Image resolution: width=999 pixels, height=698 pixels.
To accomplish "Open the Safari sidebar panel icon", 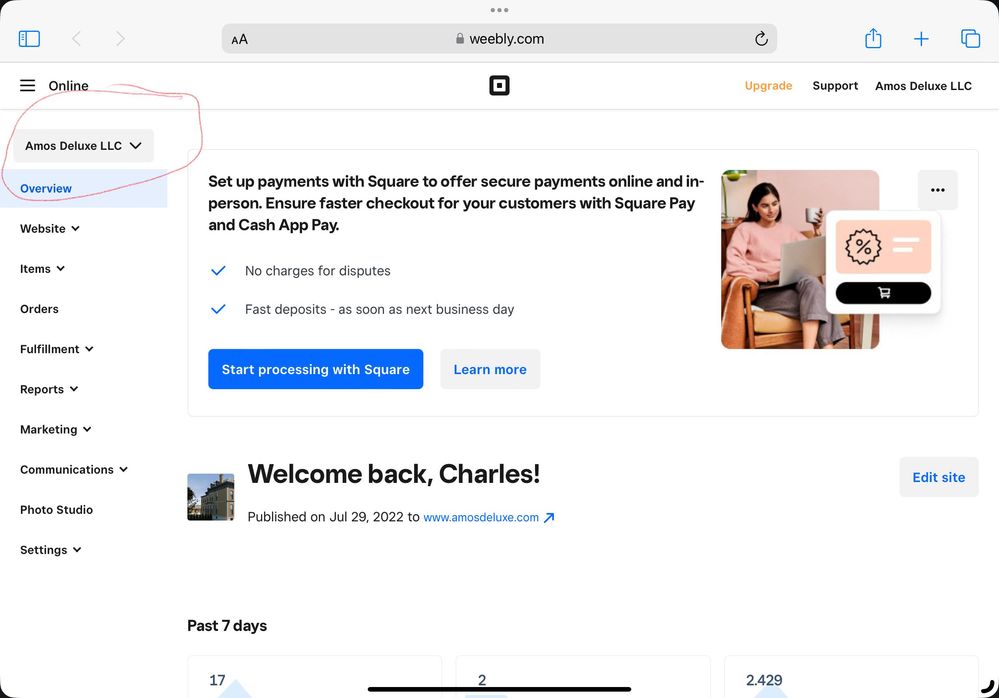I will (x=29, y=39).
